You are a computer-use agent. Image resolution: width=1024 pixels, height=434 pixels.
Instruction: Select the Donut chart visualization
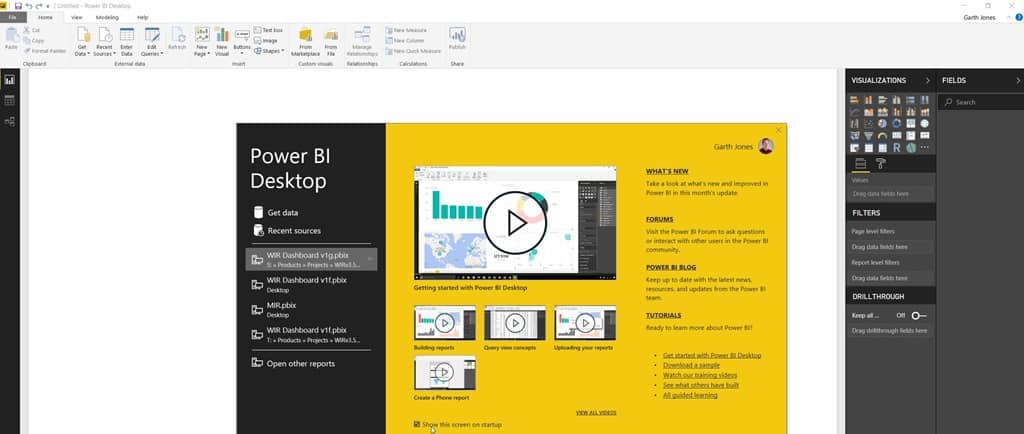[896, 123]
